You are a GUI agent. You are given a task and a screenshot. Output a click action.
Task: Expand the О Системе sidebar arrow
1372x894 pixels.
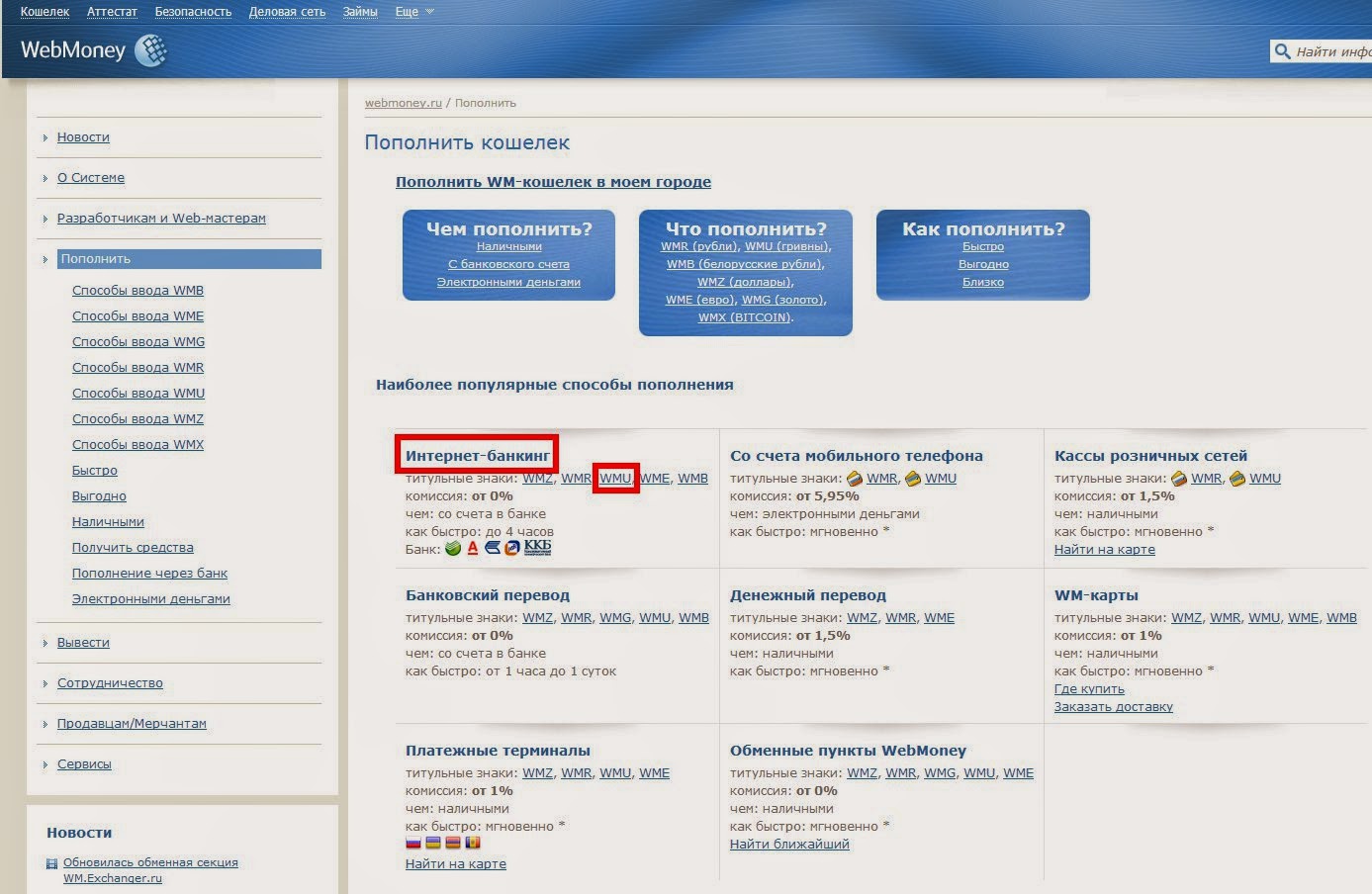[46, 178]
